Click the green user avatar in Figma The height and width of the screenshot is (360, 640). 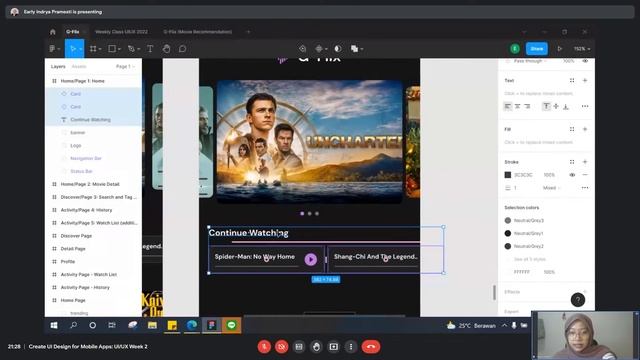click(x=515, y=49)
